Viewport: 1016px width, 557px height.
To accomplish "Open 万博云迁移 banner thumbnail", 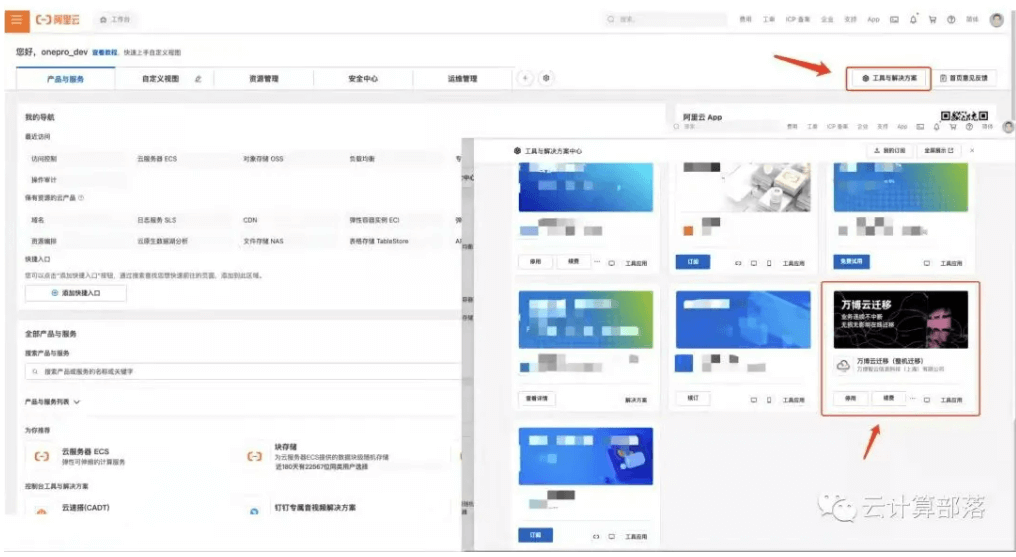I will click(901, 319).
